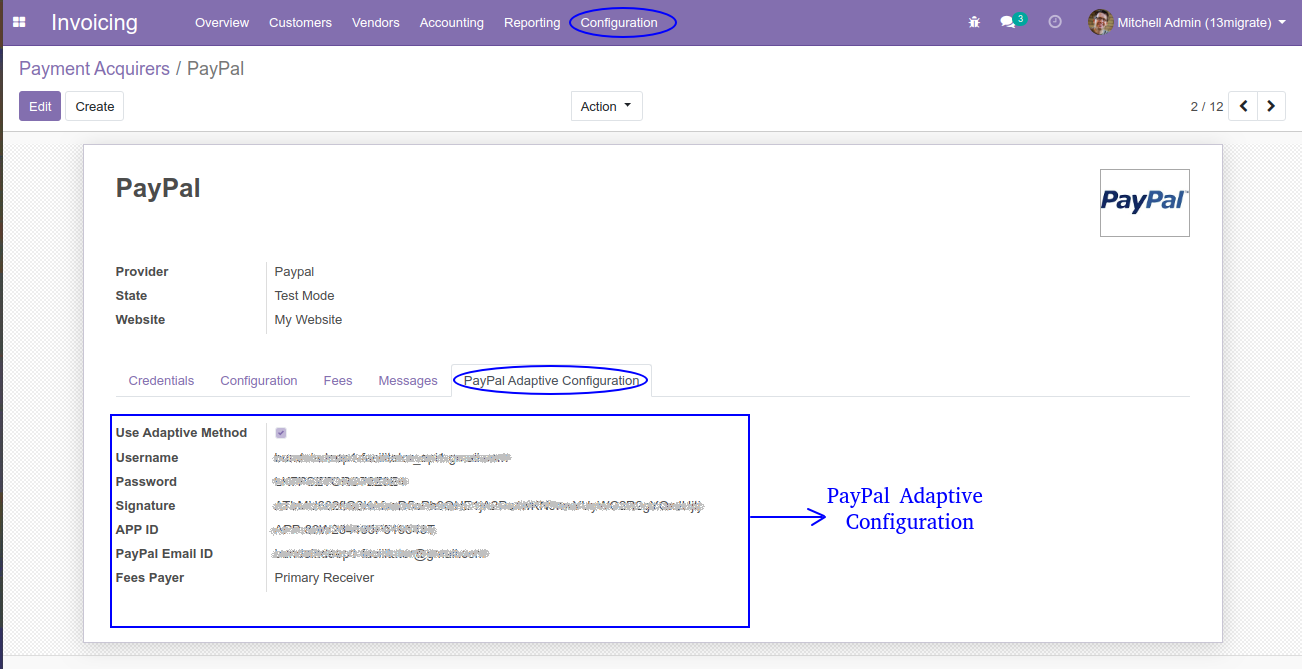Select the PayPal Adaptive Configuration tab

[x=551, y=380]
